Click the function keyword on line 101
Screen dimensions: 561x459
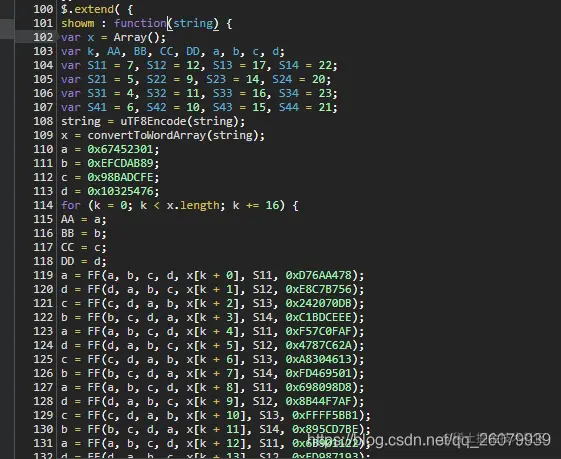pyautogui.click(x=140, y=24)
